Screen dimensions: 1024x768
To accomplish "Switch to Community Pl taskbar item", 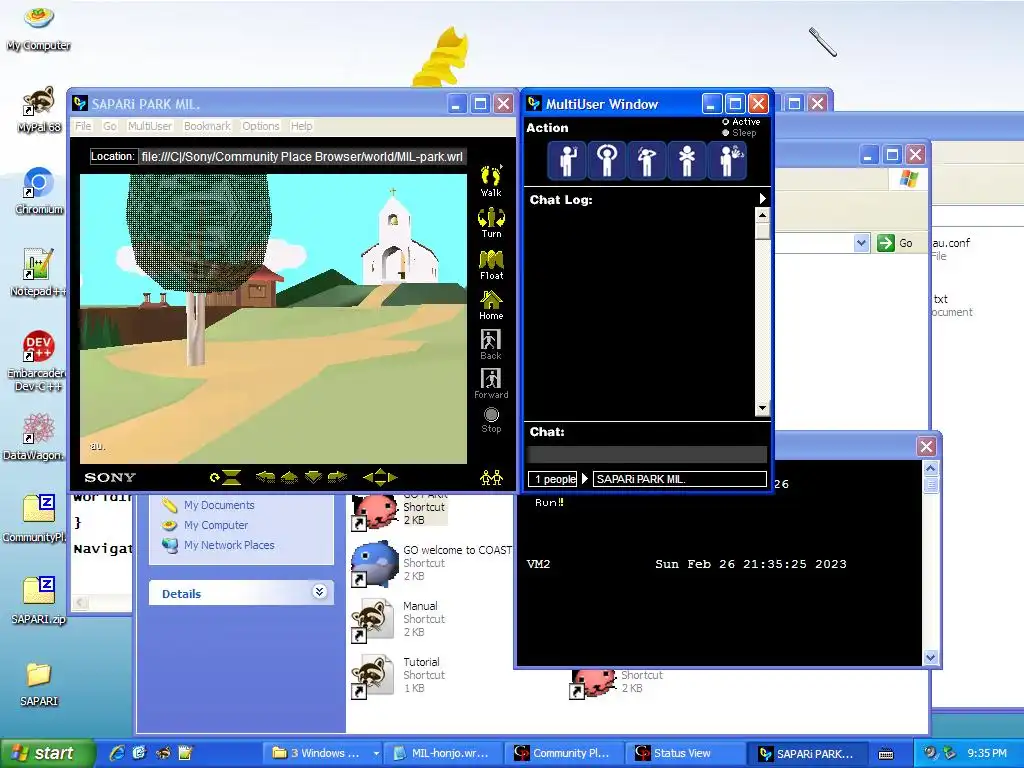I will pos(564,753).
